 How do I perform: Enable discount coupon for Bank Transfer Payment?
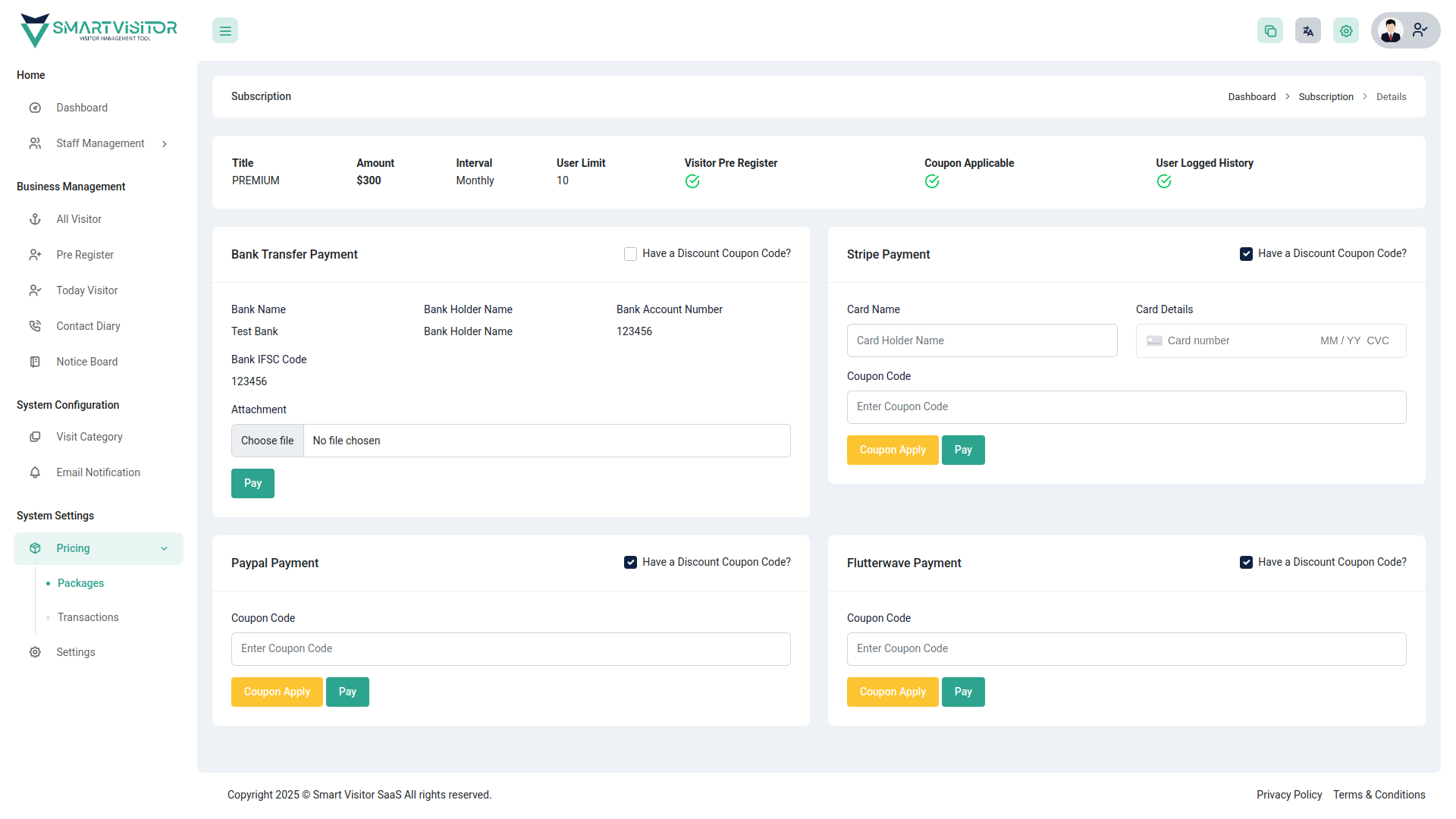pos(630,253)
